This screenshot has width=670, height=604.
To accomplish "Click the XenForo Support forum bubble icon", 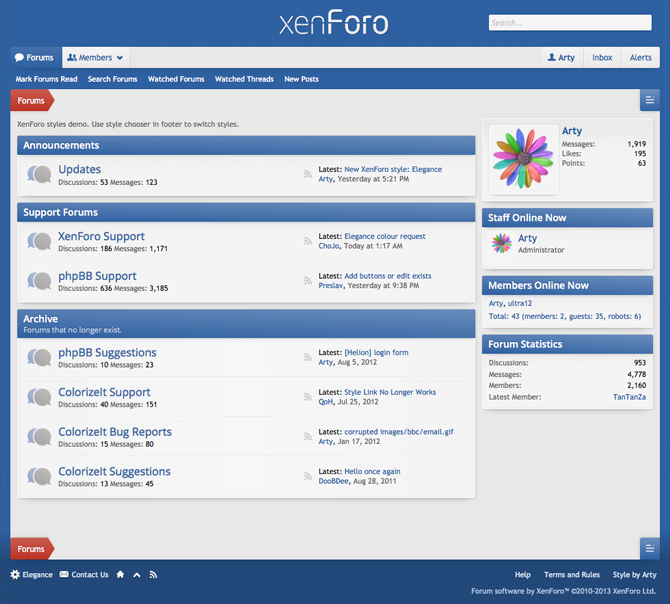I will pyautogui.click(x=39, y=241).
